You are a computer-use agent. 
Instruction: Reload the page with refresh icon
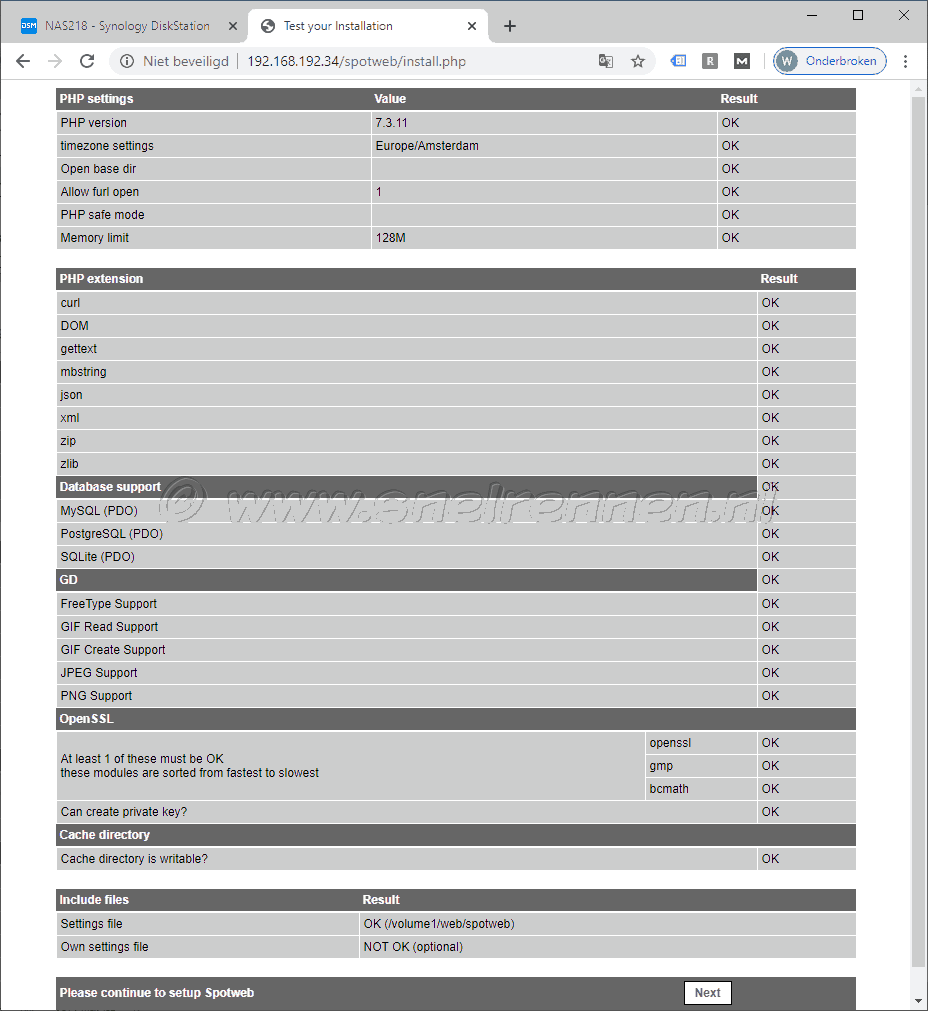87,61
